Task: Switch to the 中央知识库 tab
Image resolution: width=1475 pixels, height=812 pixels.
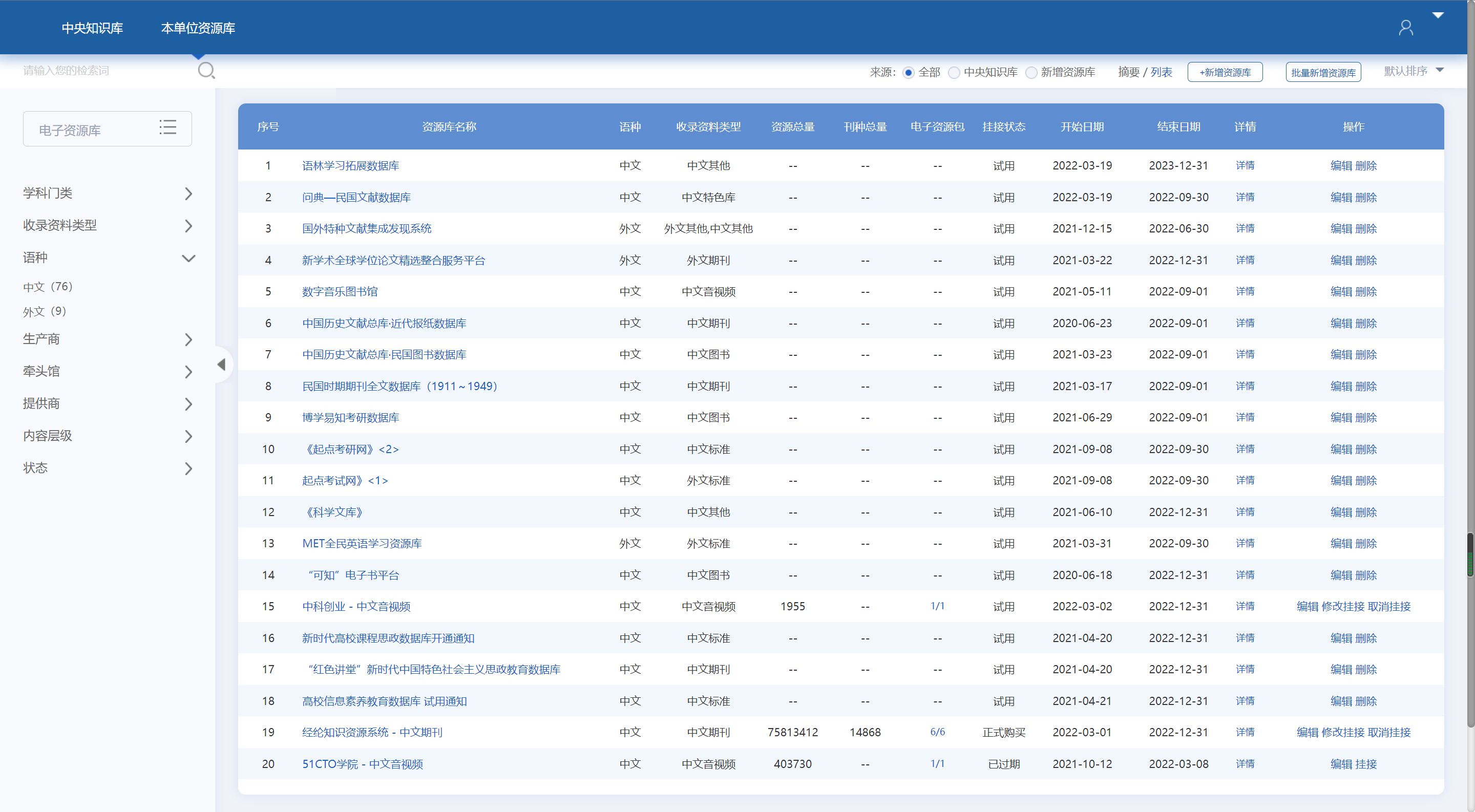Action: pos(92,28)
